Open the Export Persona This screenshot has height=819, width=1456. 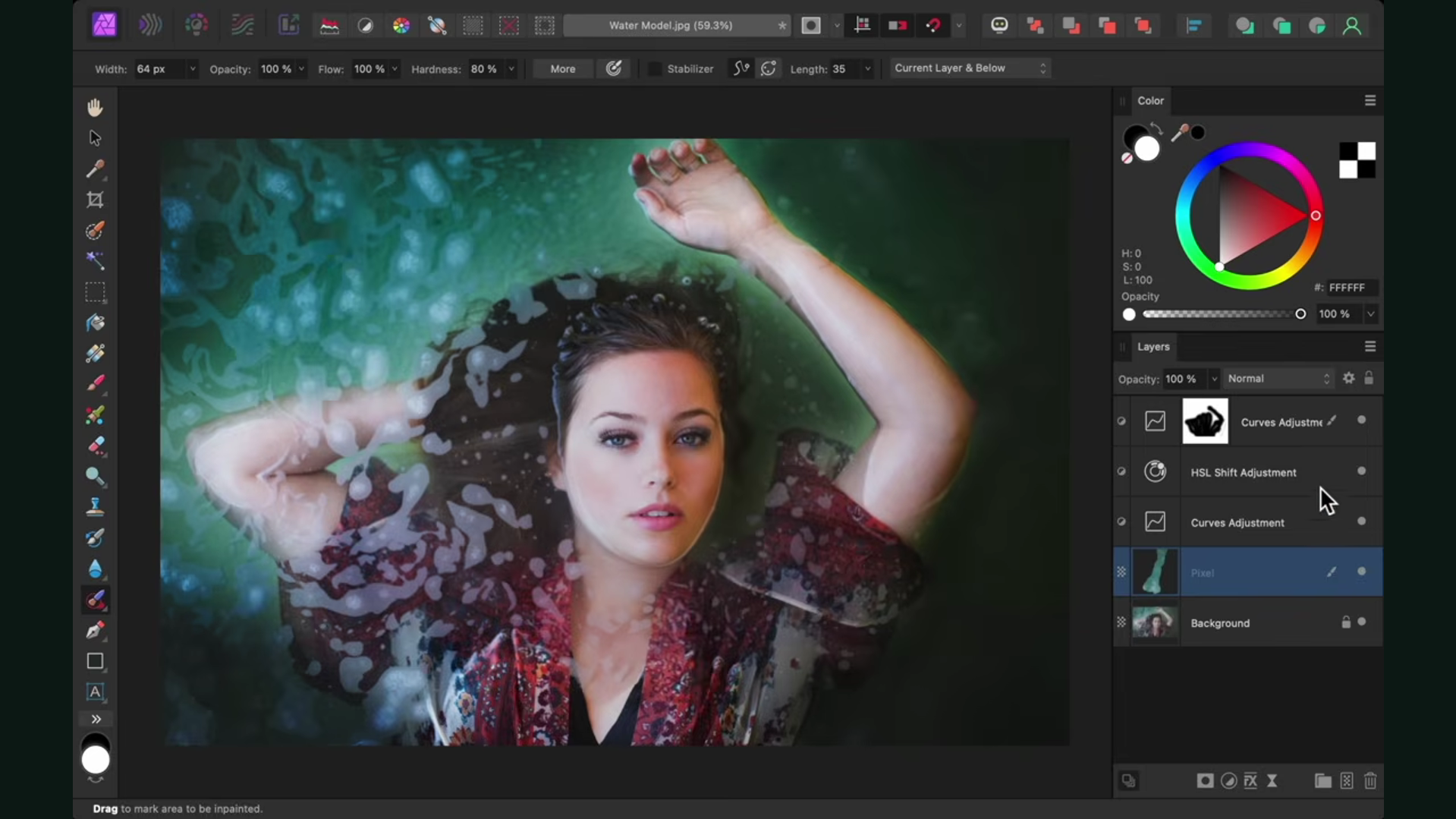click(289, 25)
